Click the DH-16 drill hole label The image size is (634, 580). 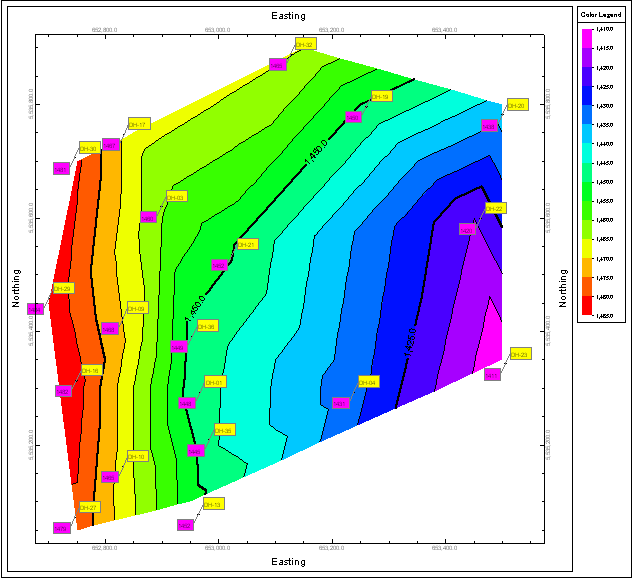pyautogui.click(x=90, y=370)
